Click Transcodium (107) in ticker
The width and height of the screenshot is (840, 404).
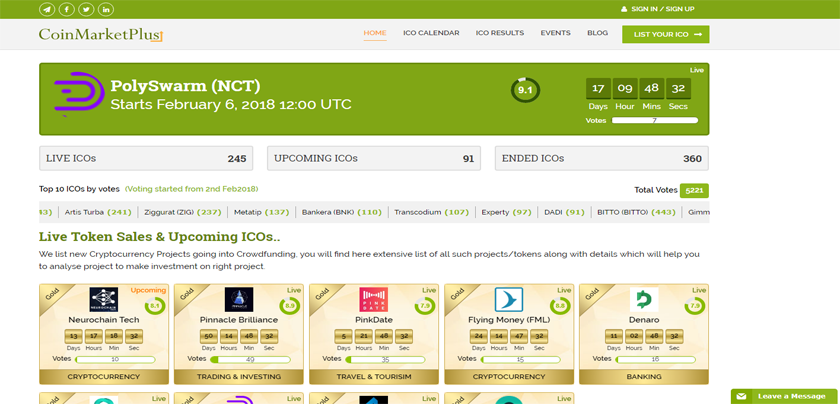tap(432, 212)
